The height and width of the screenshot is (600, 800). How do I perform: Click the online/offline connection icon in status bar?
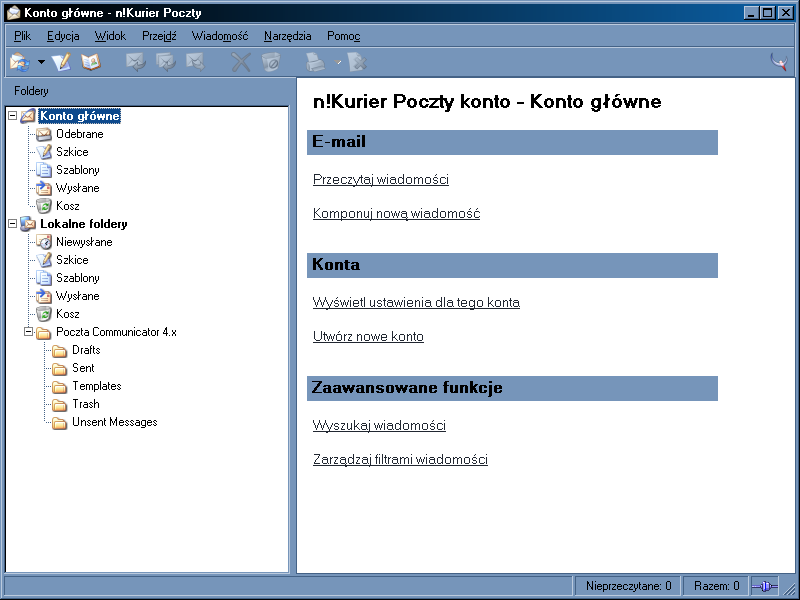point(764,586)
